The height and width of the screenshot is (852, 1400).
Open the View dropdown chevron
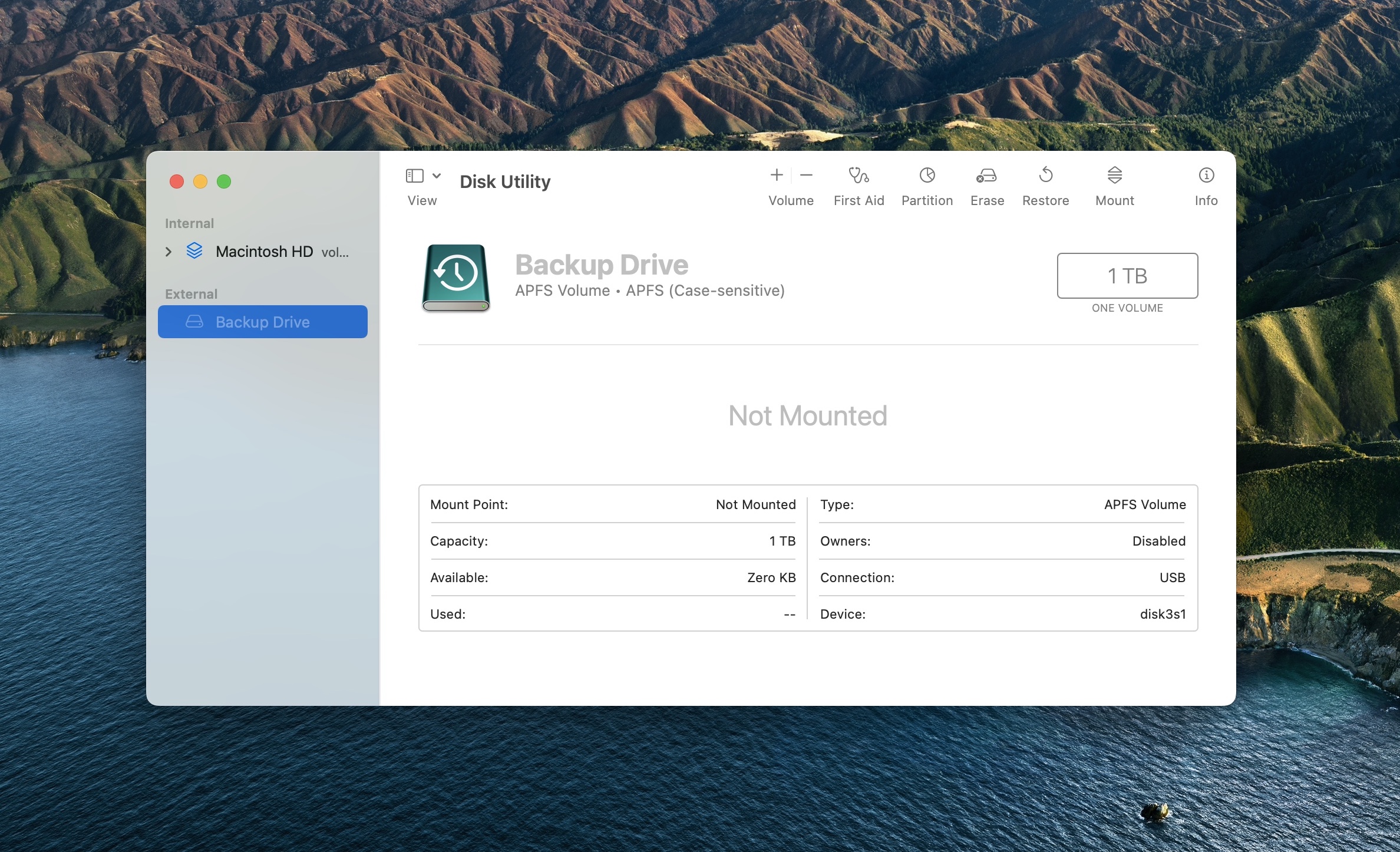[437, 176]
